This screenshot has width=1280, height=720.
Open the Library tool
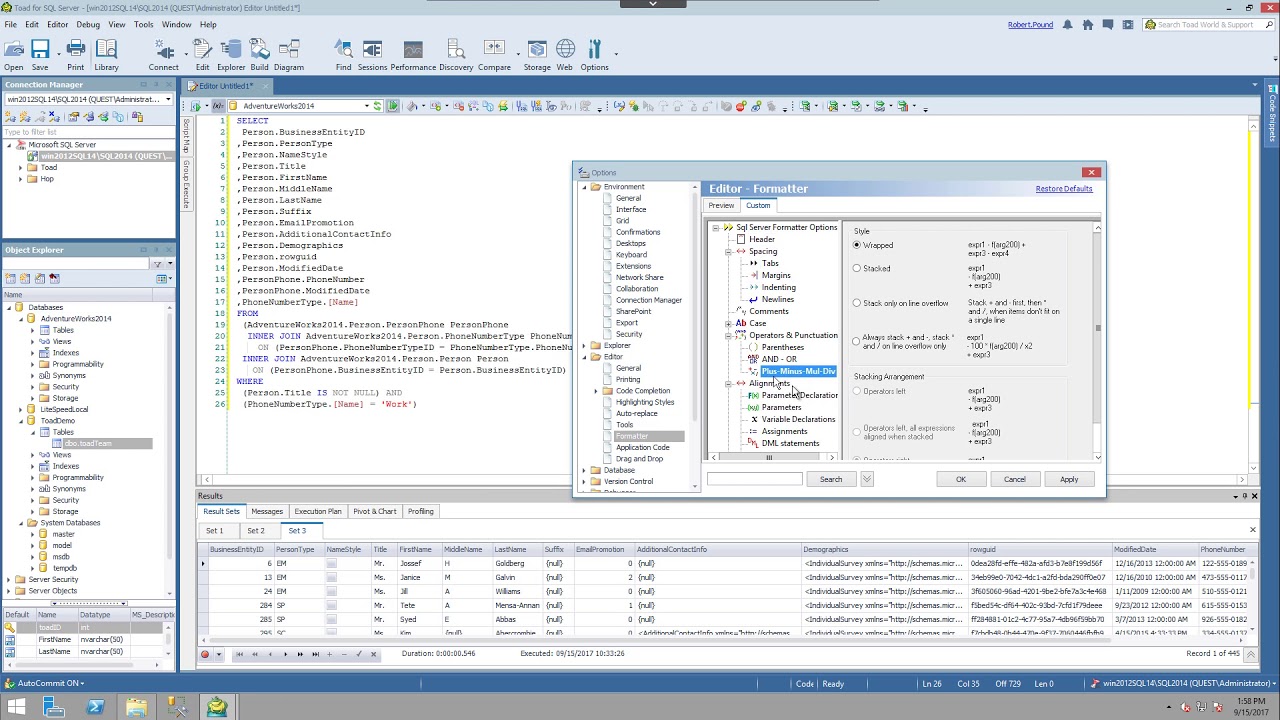point(106,55)
